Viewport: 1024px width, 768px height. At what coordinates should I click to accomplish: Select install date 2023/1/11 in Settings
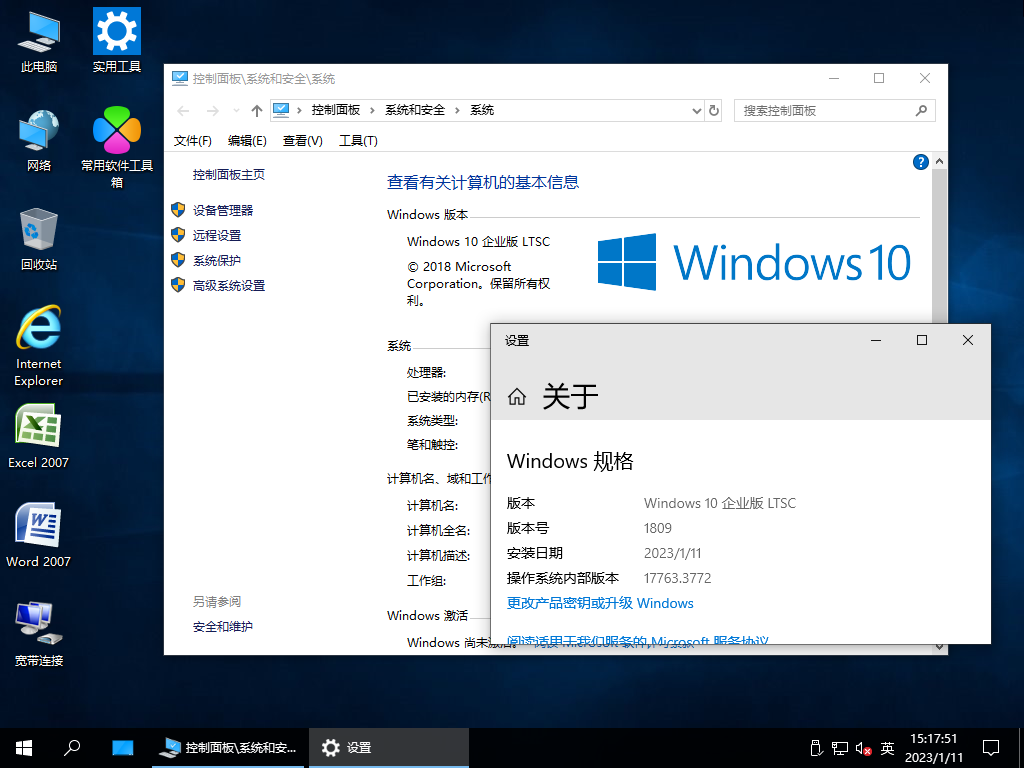coord(672,553)
